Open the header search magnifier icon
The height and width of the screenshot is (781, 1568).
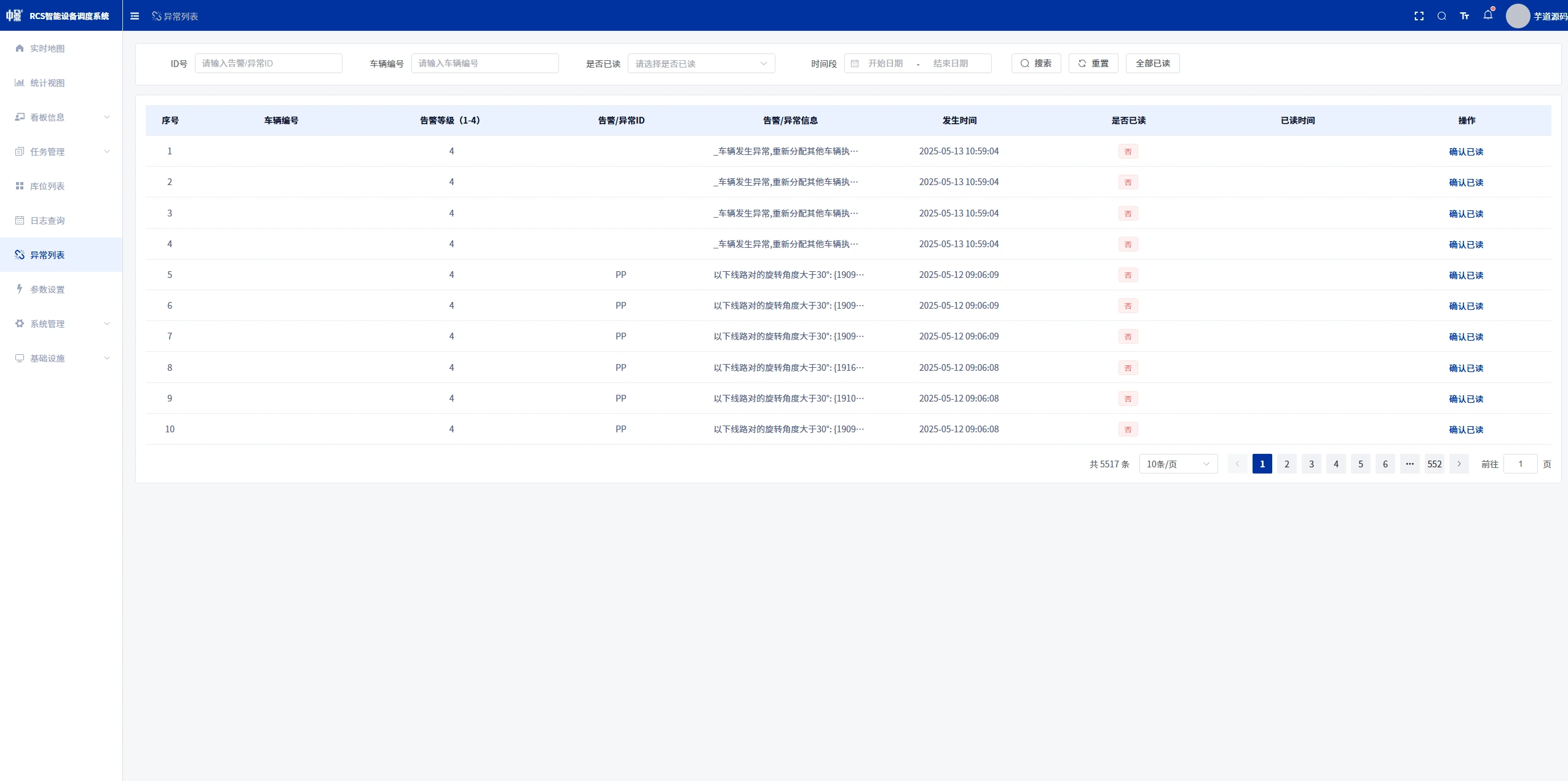(1441, 16)
